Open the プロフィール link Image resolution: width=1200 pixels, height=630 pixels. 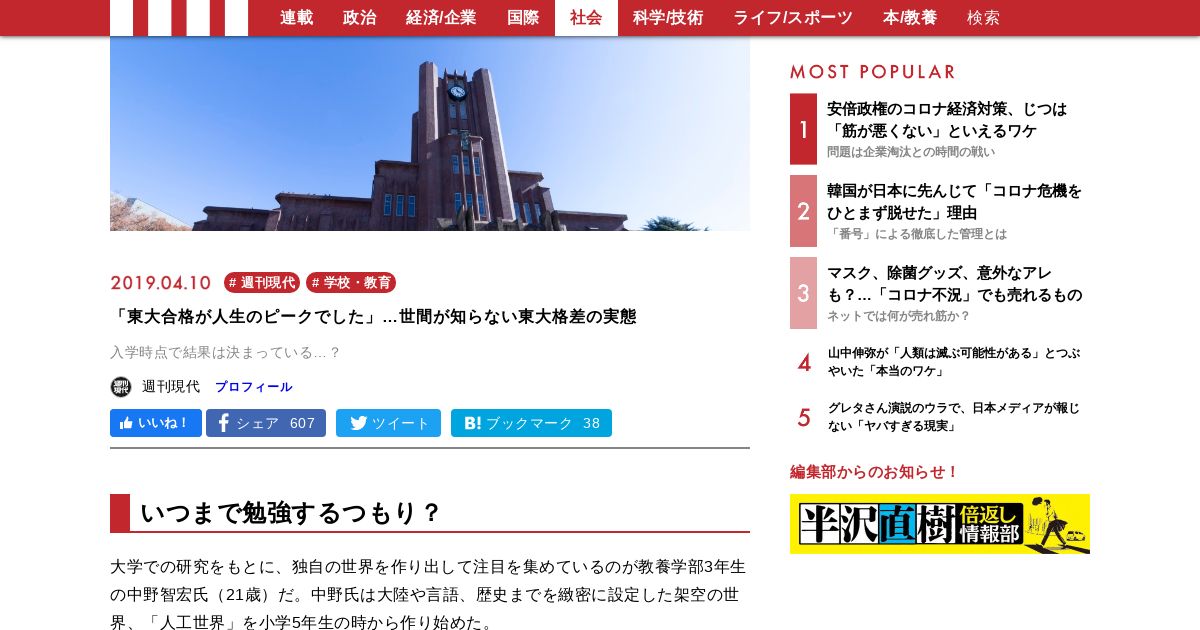pyautogui.click(x=254, y=387)
